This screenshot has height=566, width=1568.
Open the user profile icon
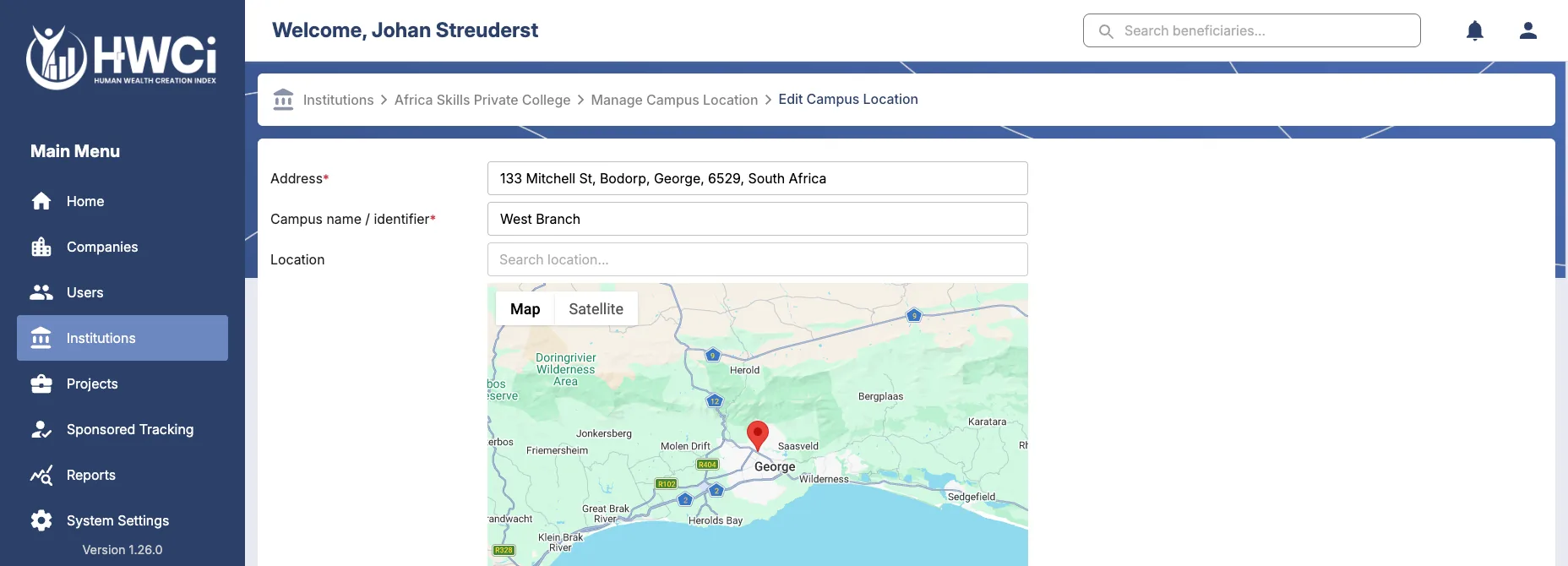[1528, 31]
